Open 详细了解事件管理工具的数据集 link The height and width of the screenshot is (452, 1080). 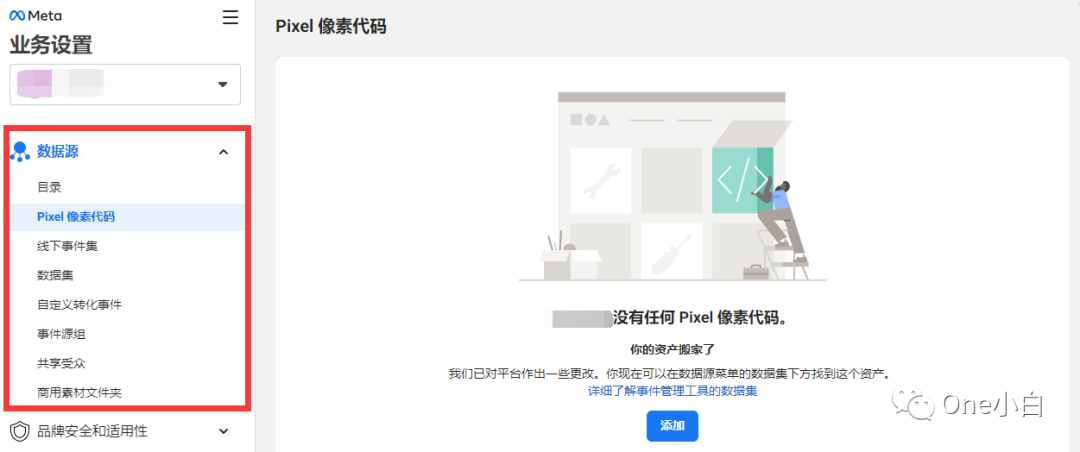pyautogui.click(x=672, y=391)
